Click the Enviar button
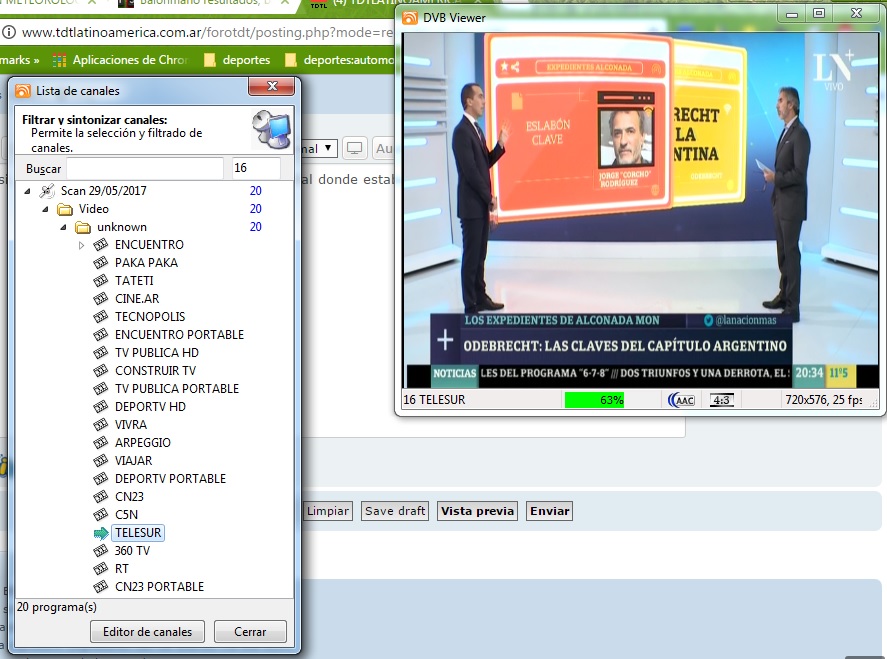Screen dimensions: 887x659 (x=549, y=511)
